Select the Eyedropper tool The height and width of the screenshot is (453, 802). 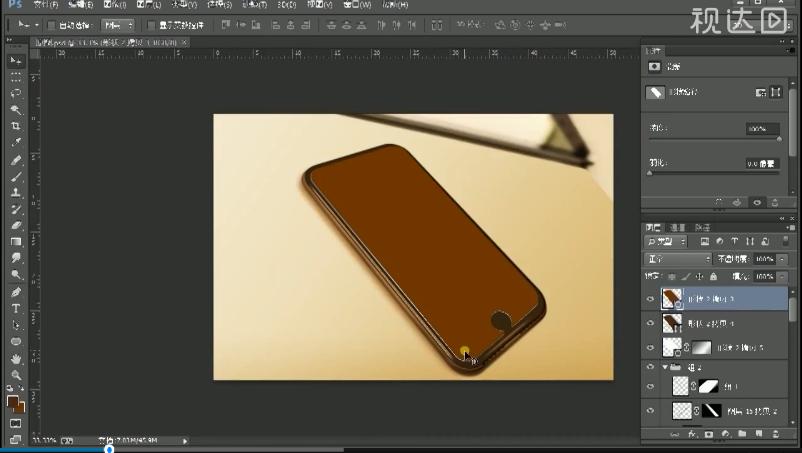coord(15,143)
